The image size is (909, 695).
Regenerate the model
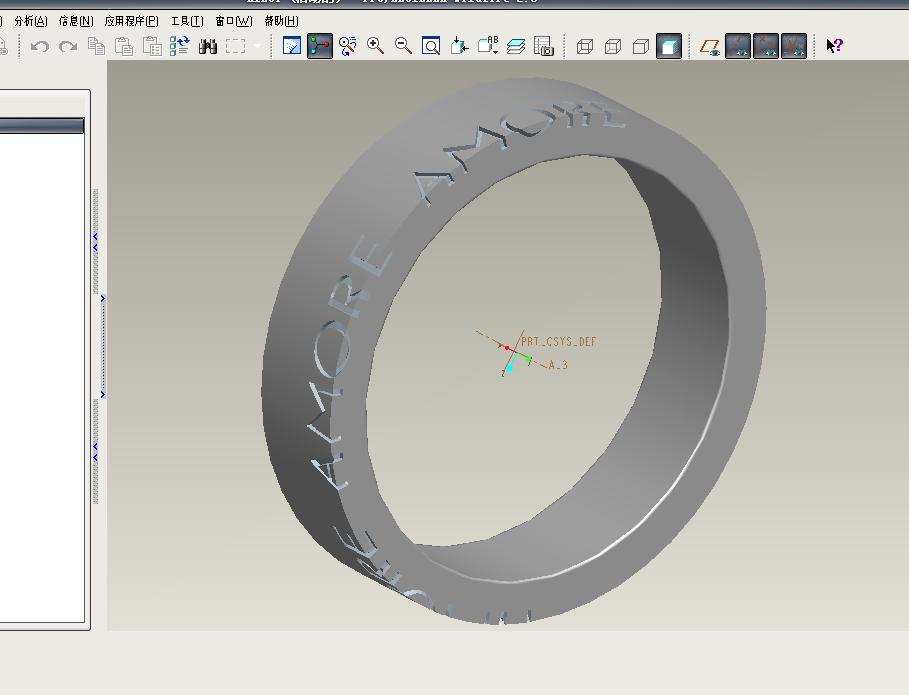(x=180, y=46)
